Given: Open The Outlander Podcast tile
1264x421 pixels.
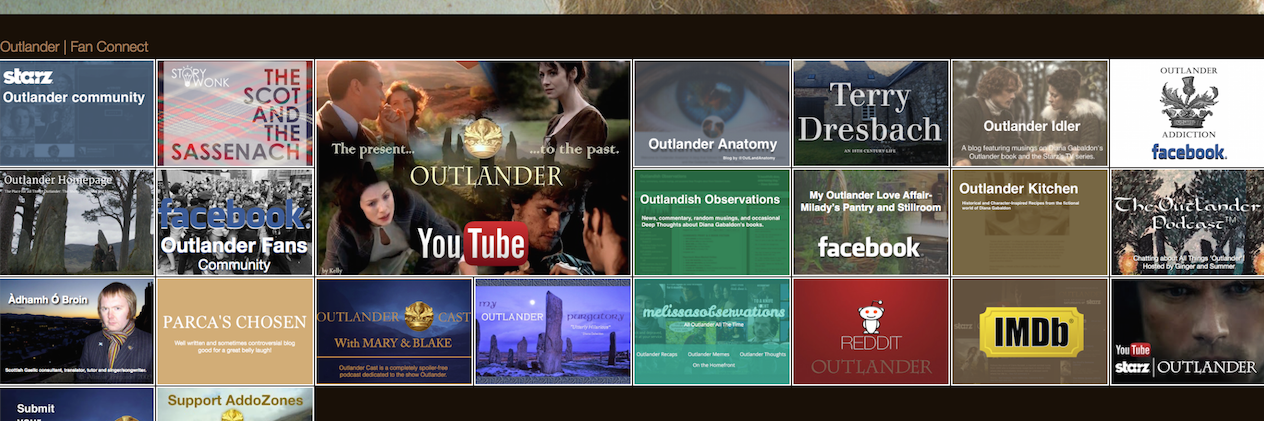Looking at the screenshot, I should 1188,222.
